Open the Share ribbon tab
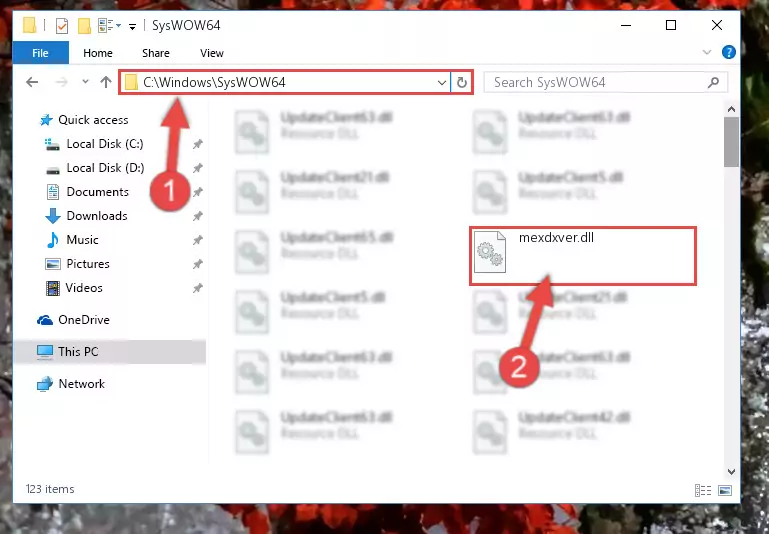The width and height of the screenshot is (769, 534). (155, 53)
